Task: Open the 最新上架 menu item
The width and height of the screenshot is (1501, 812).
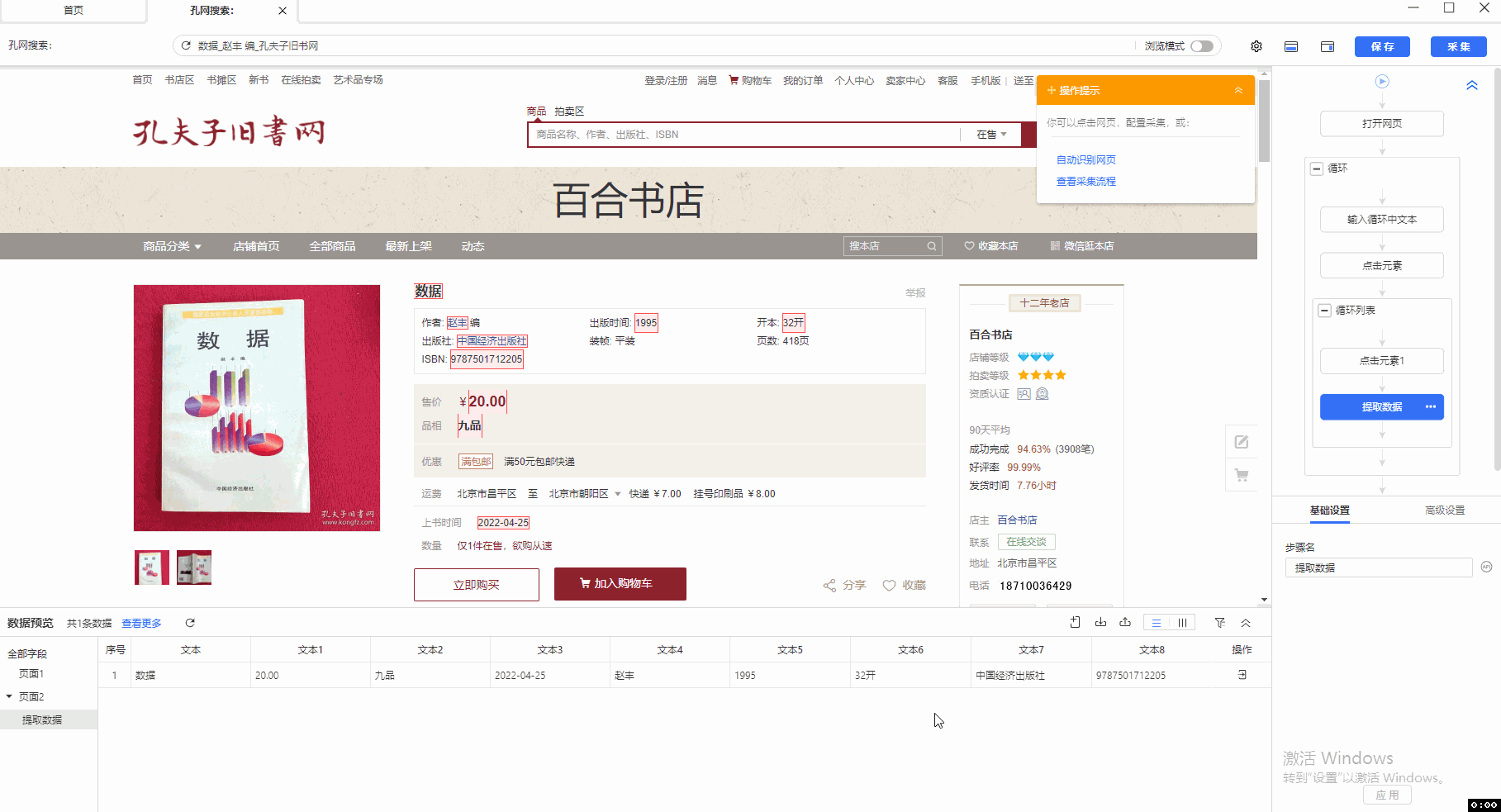Action: 408,246
